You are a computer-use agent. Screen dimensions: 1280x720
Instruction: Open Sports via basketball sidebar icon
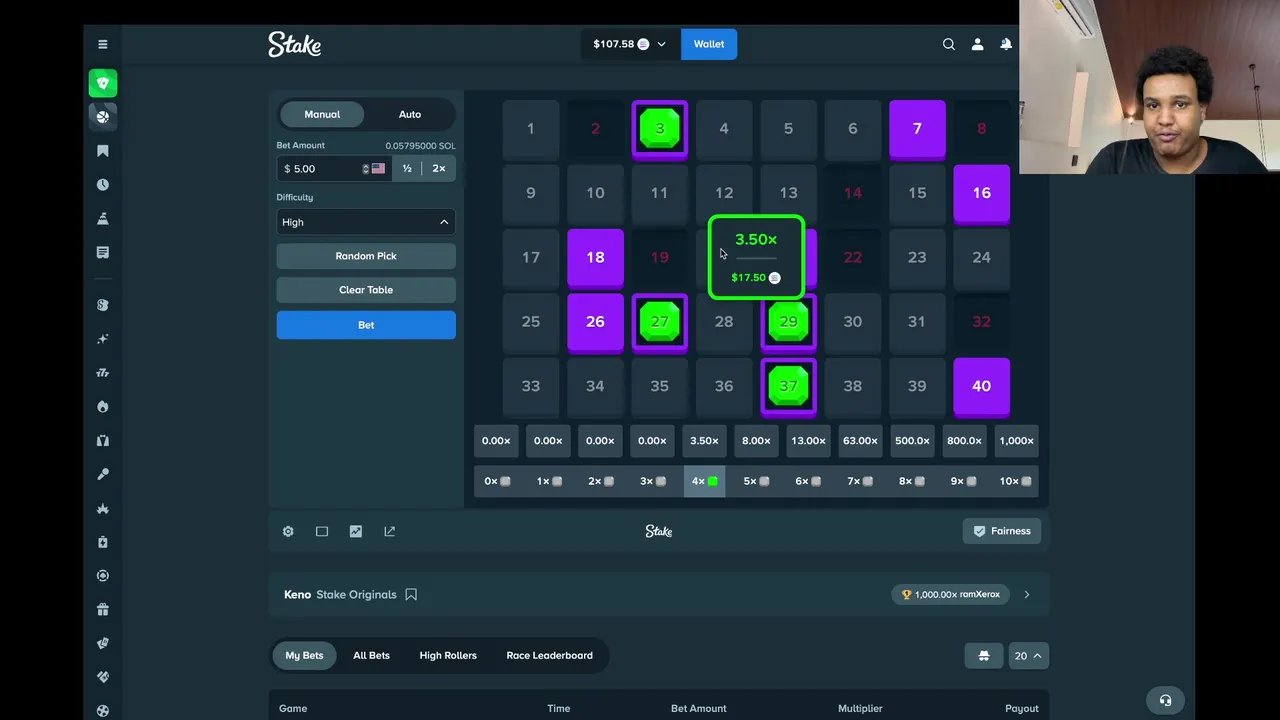coord(102,117)
